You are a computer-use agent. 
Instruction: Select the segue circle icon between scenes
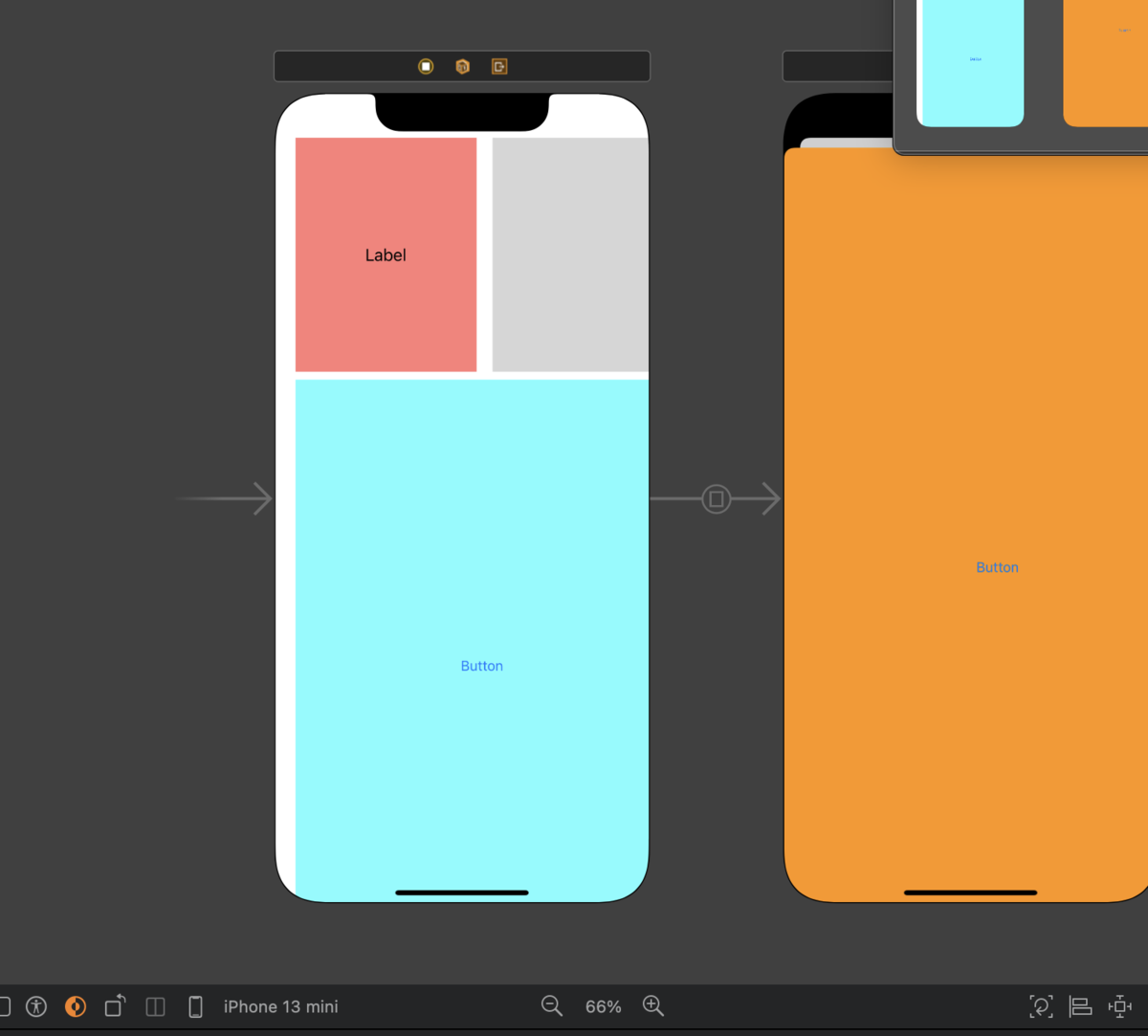tap(717, 499)
